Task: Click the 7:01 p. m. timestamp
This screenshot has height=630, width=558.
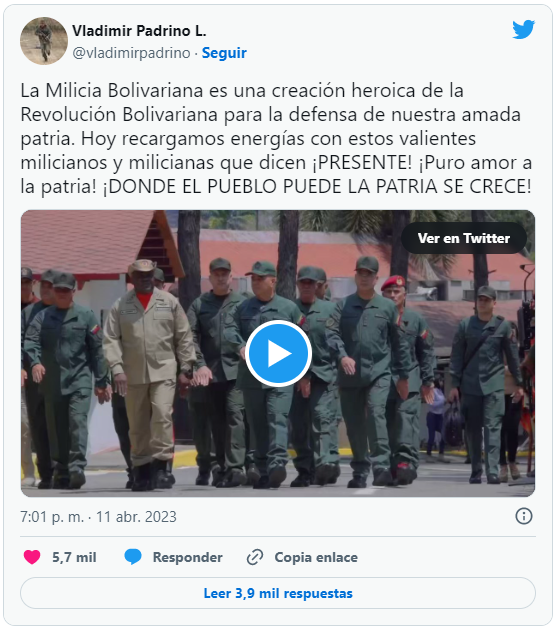Action: tap(52, 517)
